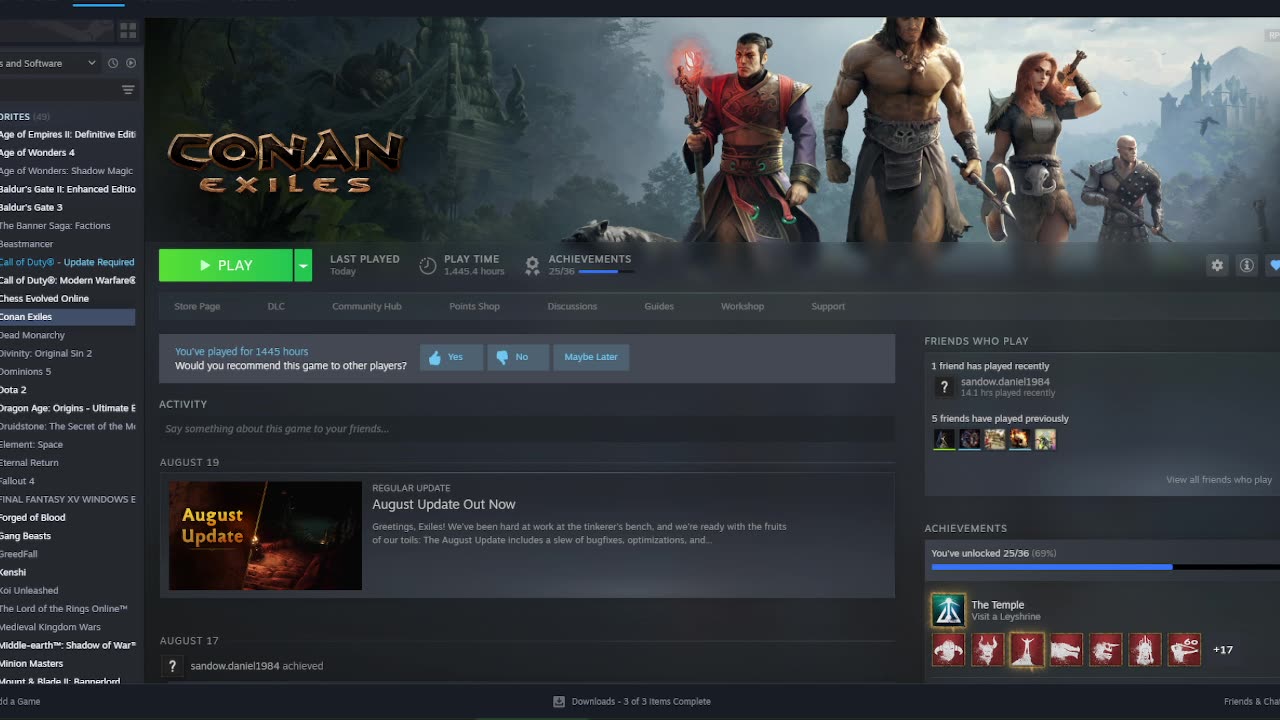Image resolution: width=1280 pixels, height=720 pixels.
Task: Open the Support tab
Action: [828, 306]
